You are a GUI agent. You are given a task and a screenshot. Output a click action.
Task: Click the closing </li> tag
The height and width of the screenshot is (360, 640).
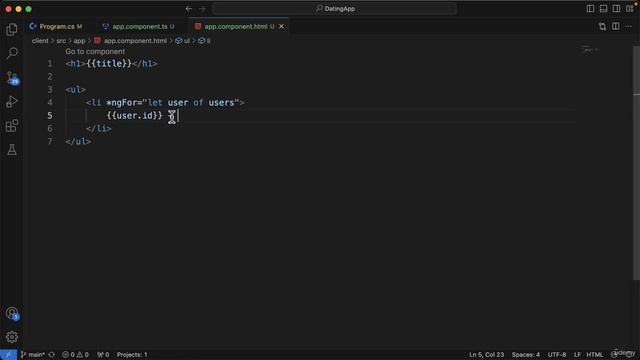point(99,129)
